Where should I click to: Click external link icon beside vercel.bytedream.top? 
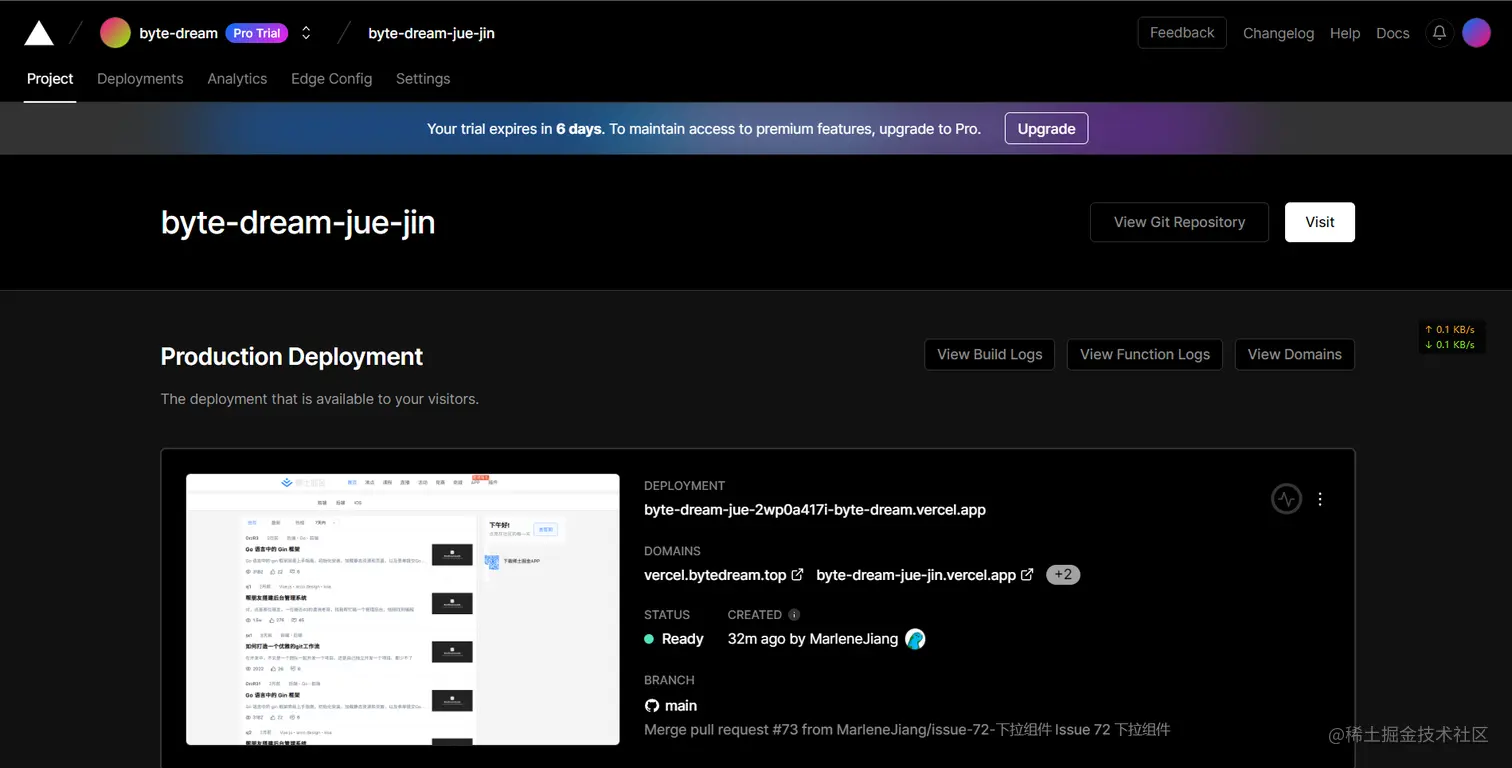(797, 575)
